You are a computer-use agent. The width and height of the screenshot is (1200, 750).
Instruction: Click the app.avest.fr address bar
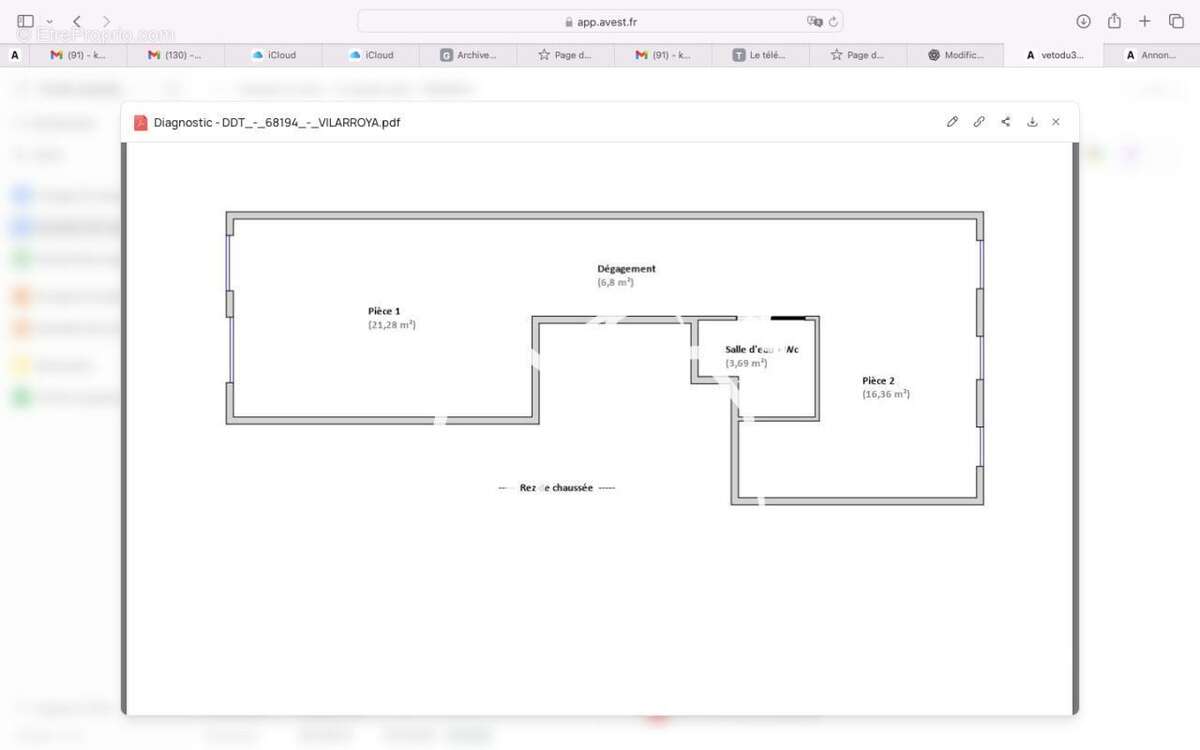click(600, 21)
